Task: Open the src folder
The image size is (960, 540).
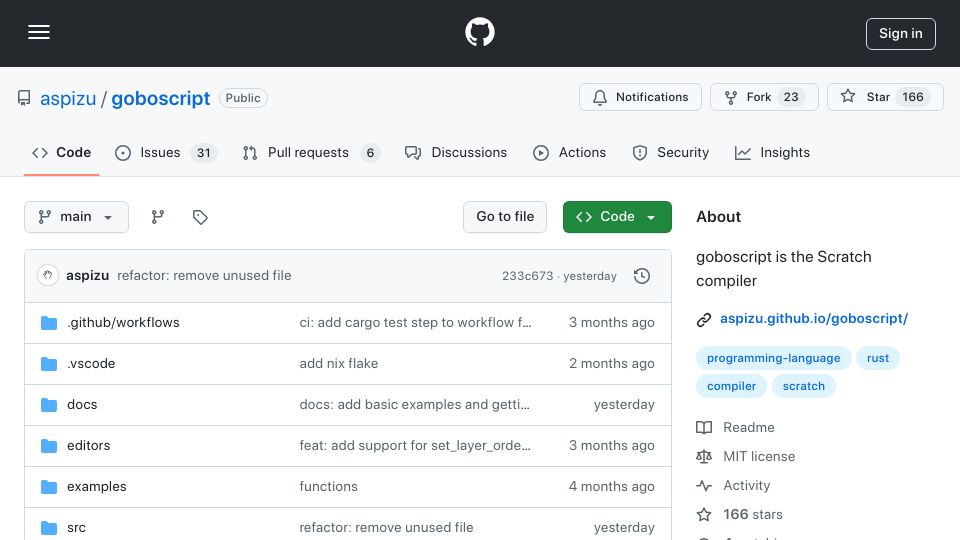Action: (77, 528)
